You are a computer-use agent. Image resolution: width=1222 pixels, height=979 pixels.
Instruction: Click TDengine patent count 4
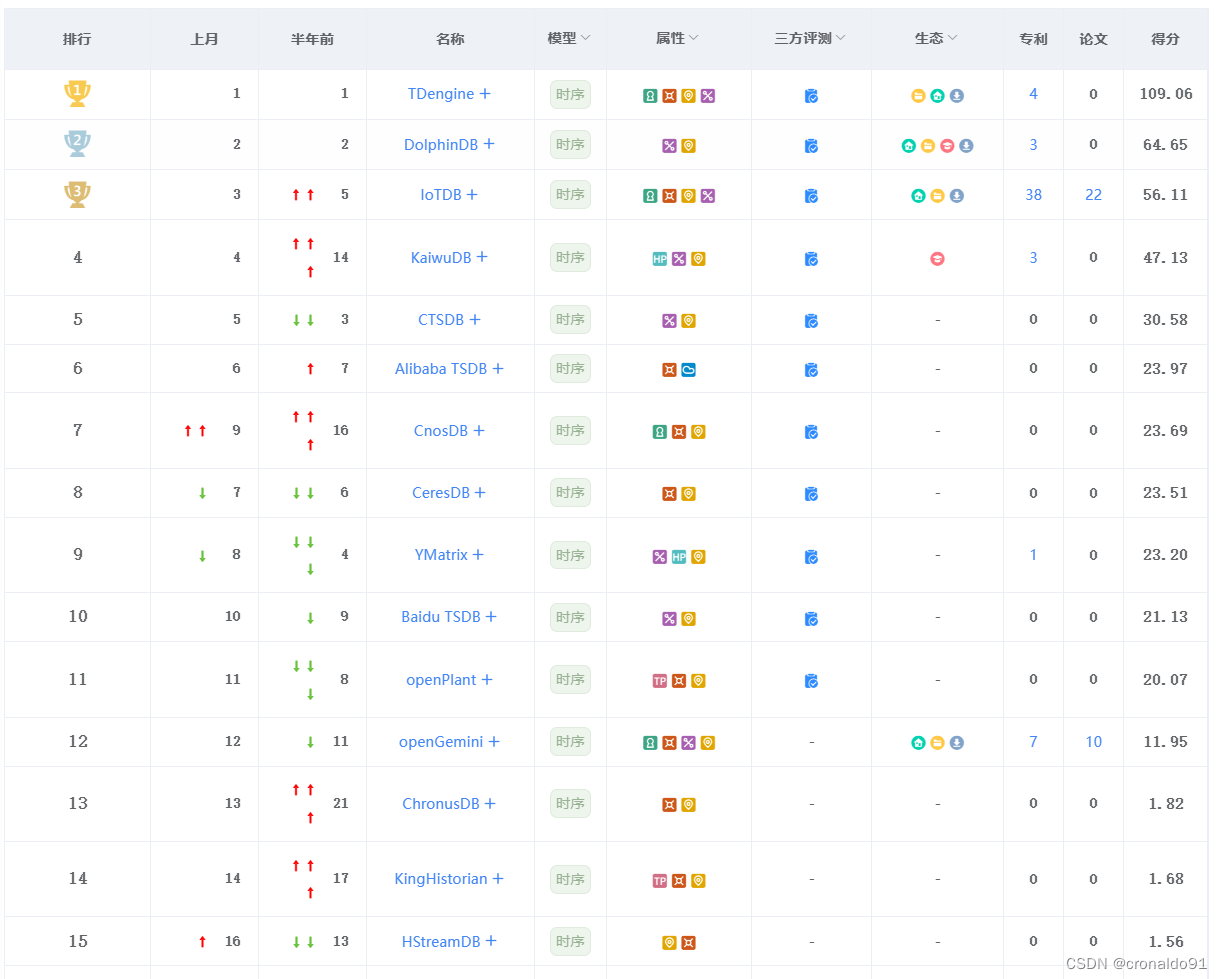pyautogui.click(x=1034, y=94)
